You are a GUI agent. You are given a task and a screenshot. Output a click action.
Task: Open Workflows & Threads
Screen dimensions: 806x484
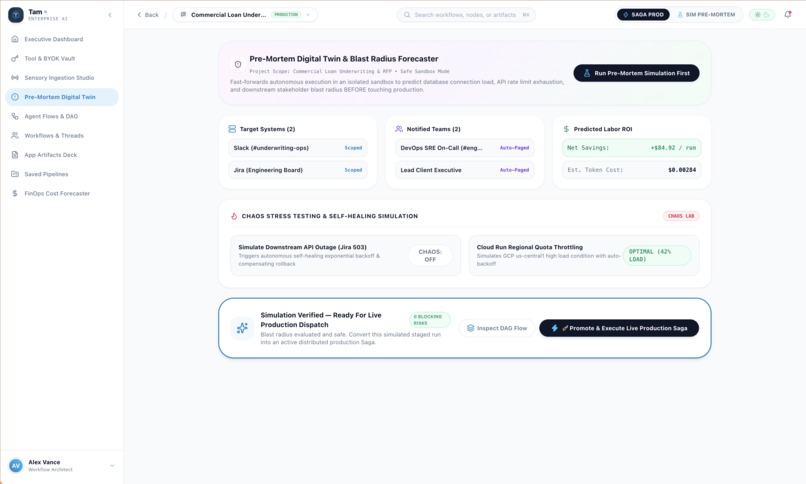point(62,136)
